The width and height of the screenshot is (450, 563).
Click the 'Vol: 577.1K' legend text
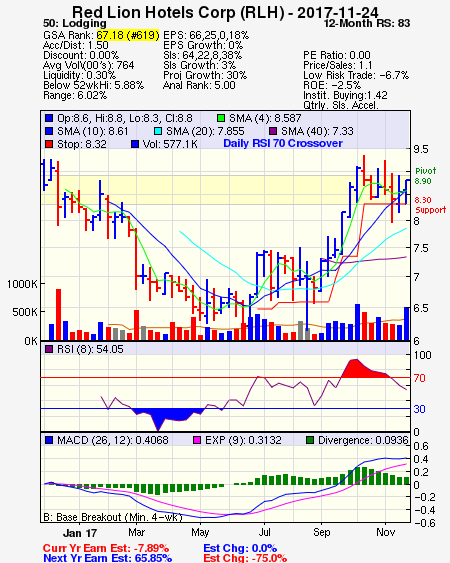tap(170, 144)
